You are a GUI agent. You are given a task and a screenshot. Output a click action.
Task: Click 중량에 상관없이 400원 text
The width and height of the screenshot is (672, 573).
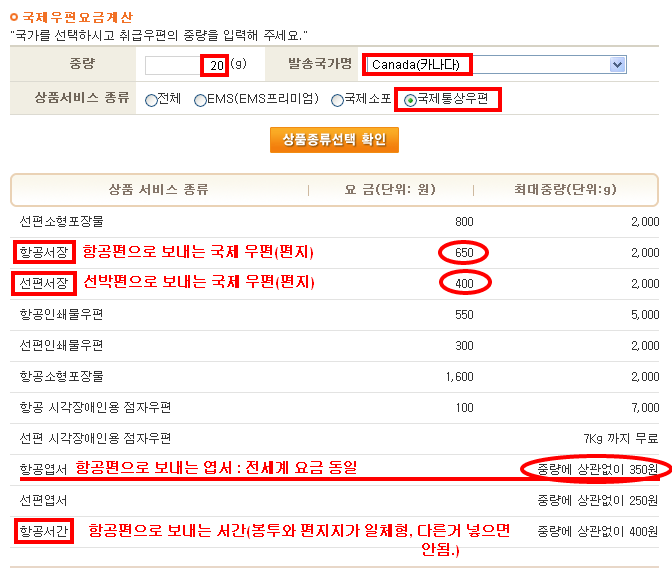[x=598, y=531]
